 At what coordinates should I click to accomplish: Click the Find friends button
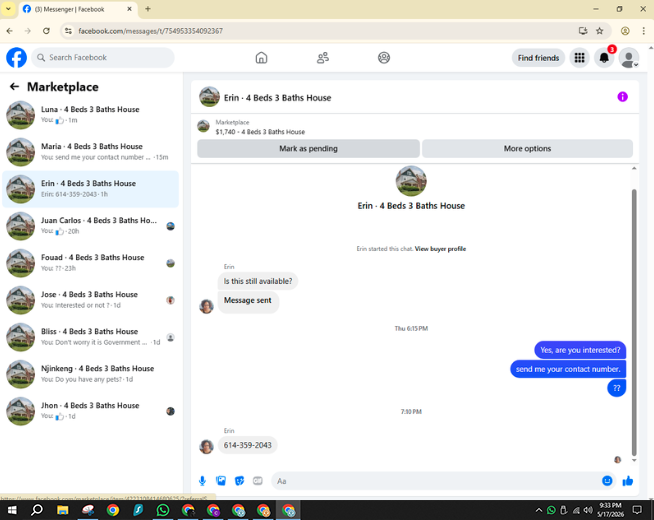coord(538,58)
